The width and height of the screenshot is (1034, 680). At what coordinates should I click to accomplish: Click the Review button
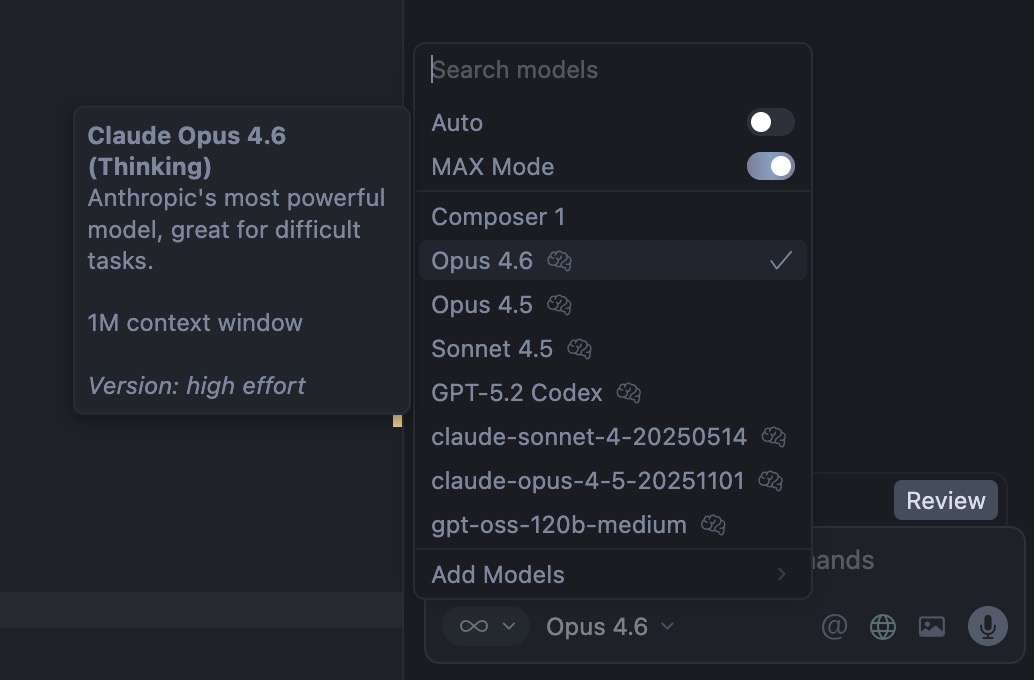coord(945,500)
